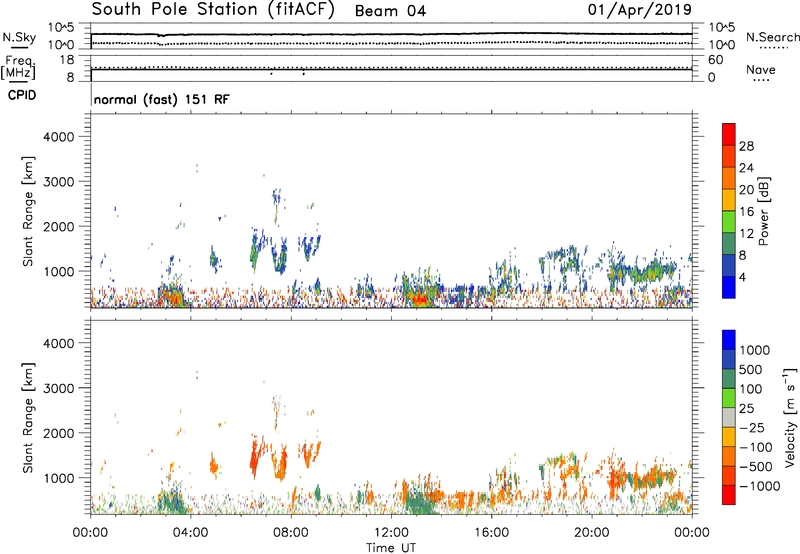Click '4000' tick on the power panel axis
Image resolution: width=800 pixels, height=554 pixels.
pyautogui.click(x=59, y=137)
